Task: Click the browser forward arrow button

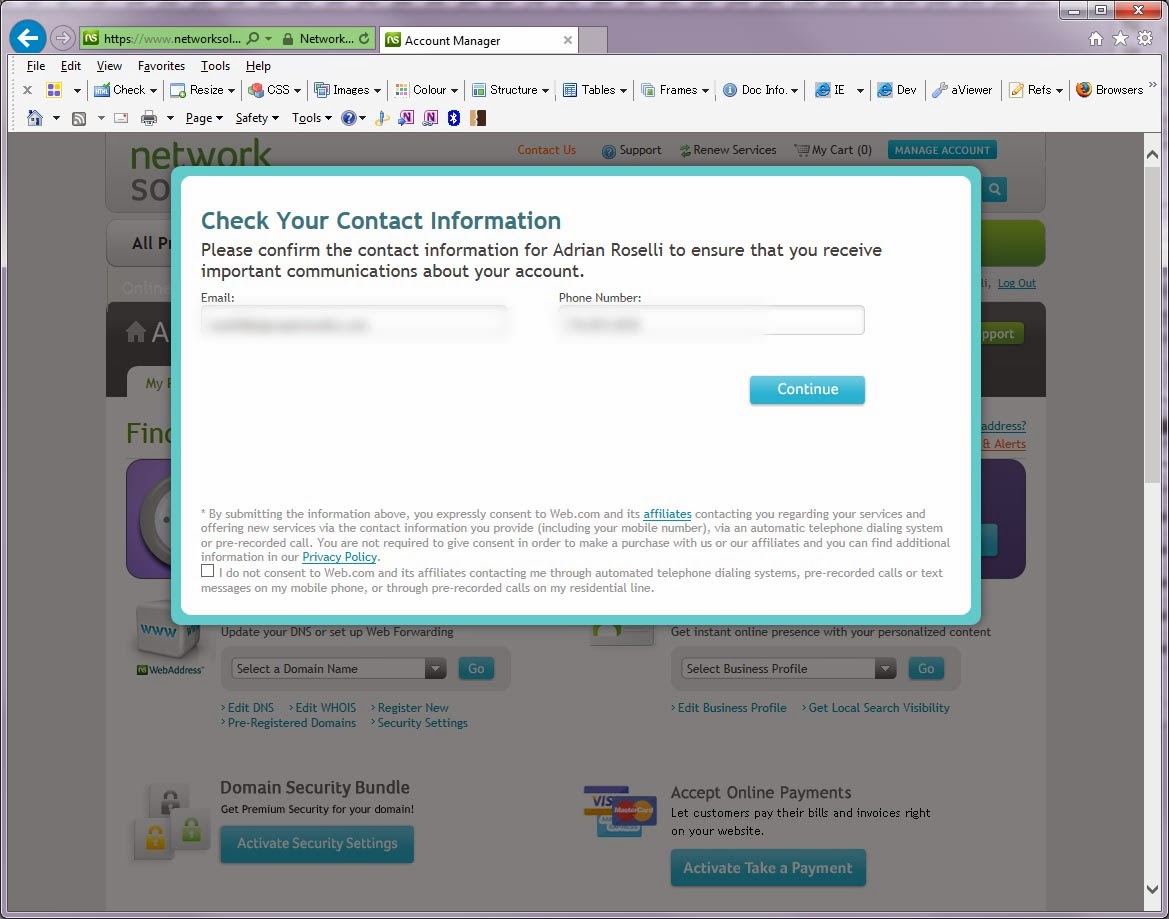Action: (63, 38)
